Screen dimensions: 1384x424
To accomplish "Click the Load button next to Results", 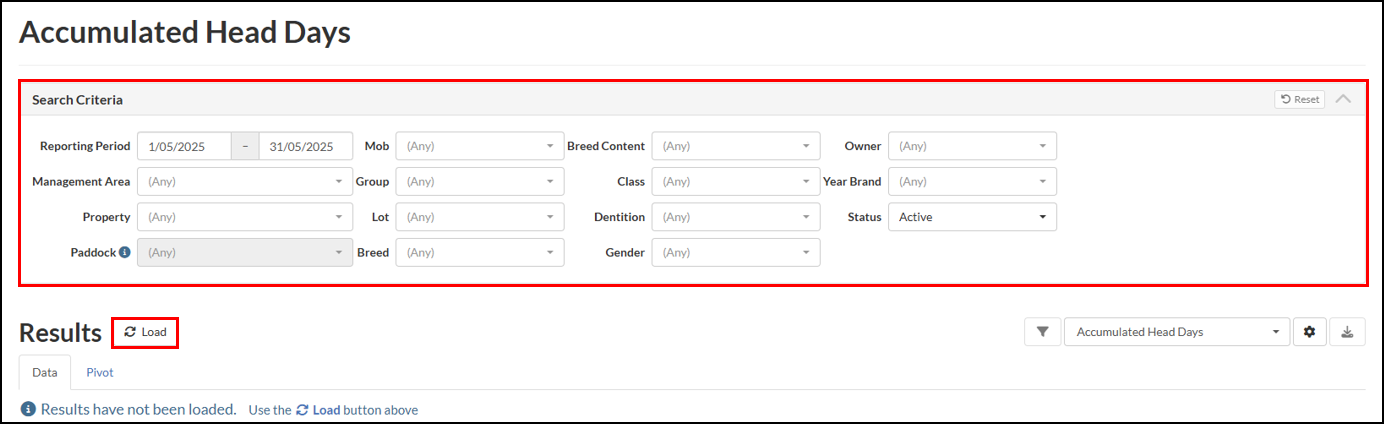I will [x=146, y=332].
